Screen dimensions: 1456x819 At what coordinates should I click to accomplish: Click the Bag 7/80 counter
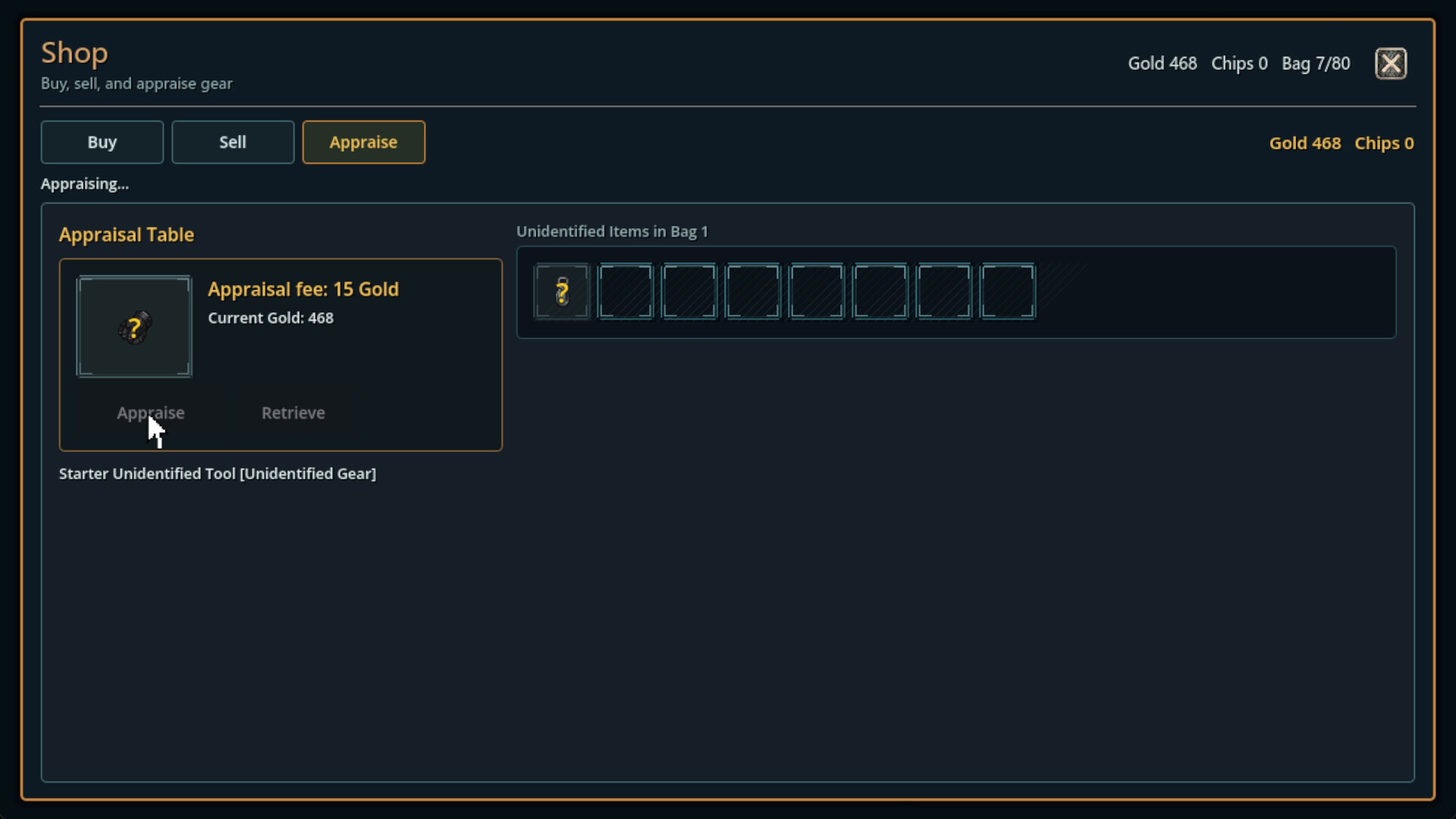(x=1316, y=64)
